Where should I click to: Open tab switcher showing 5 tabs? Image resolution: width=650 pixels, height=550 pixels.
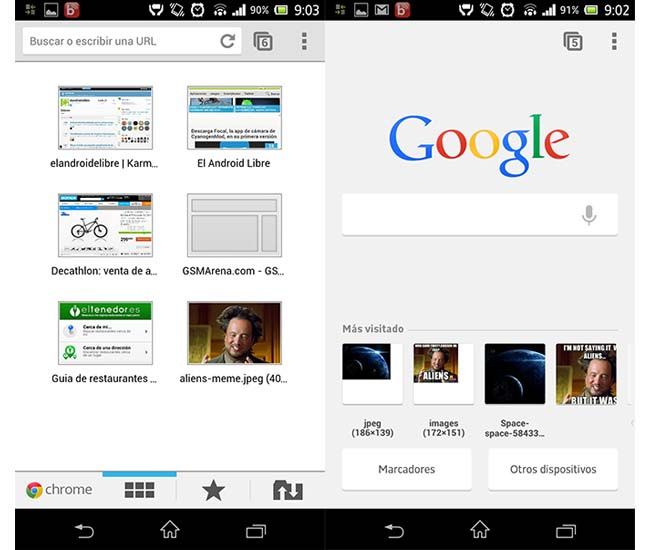tap(573, 41)
